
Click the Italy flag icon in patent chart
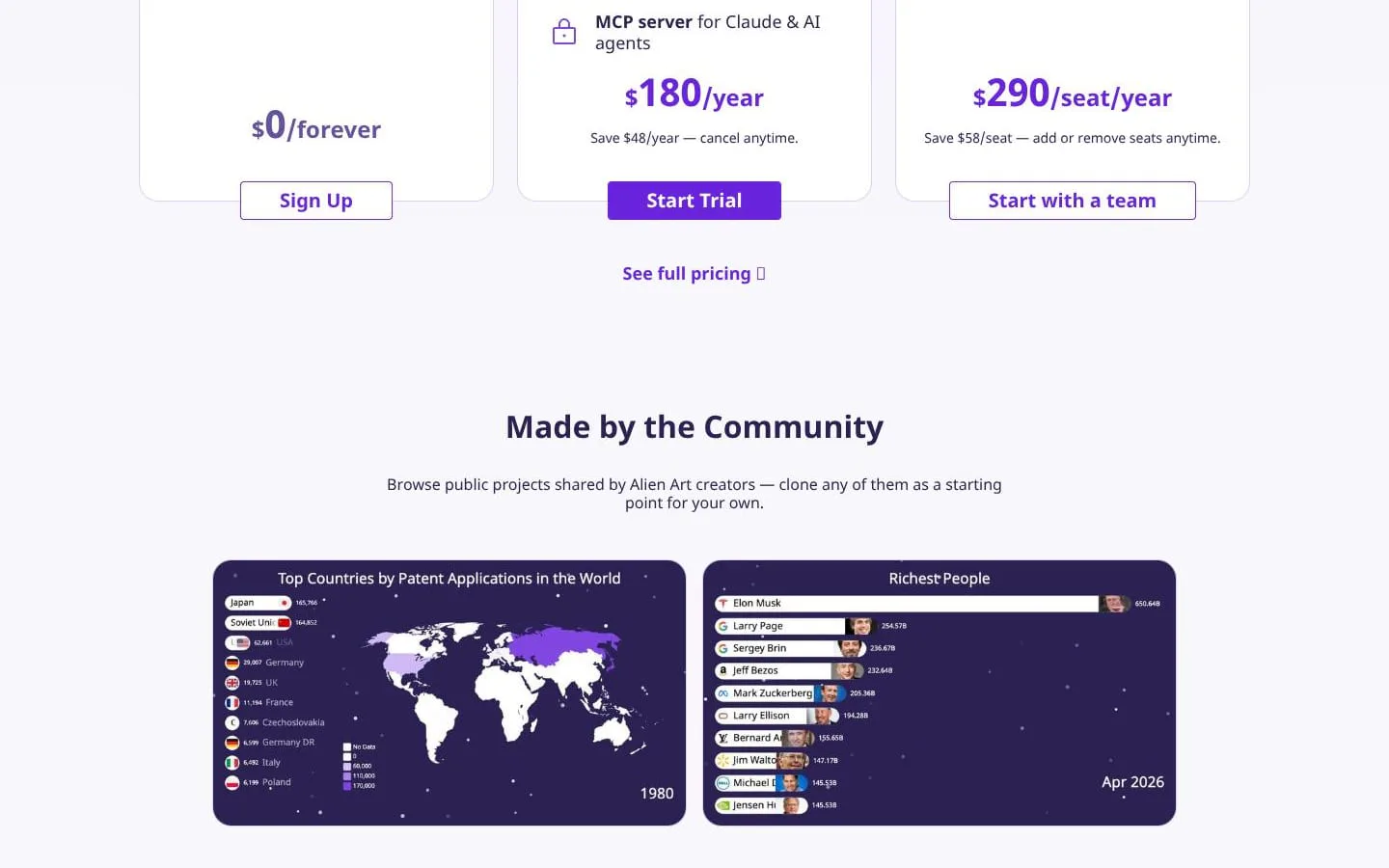(x=232, y=763)
